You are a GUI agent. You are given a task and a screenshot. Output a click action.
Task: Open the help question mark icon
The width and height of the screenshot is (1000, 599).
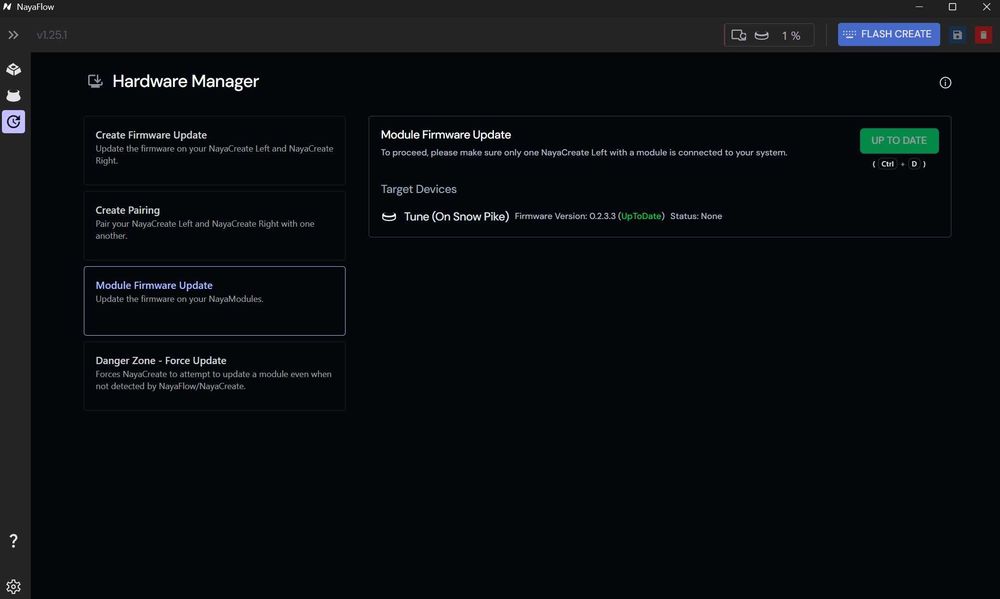pyautogui.click(x=13, y=541)
